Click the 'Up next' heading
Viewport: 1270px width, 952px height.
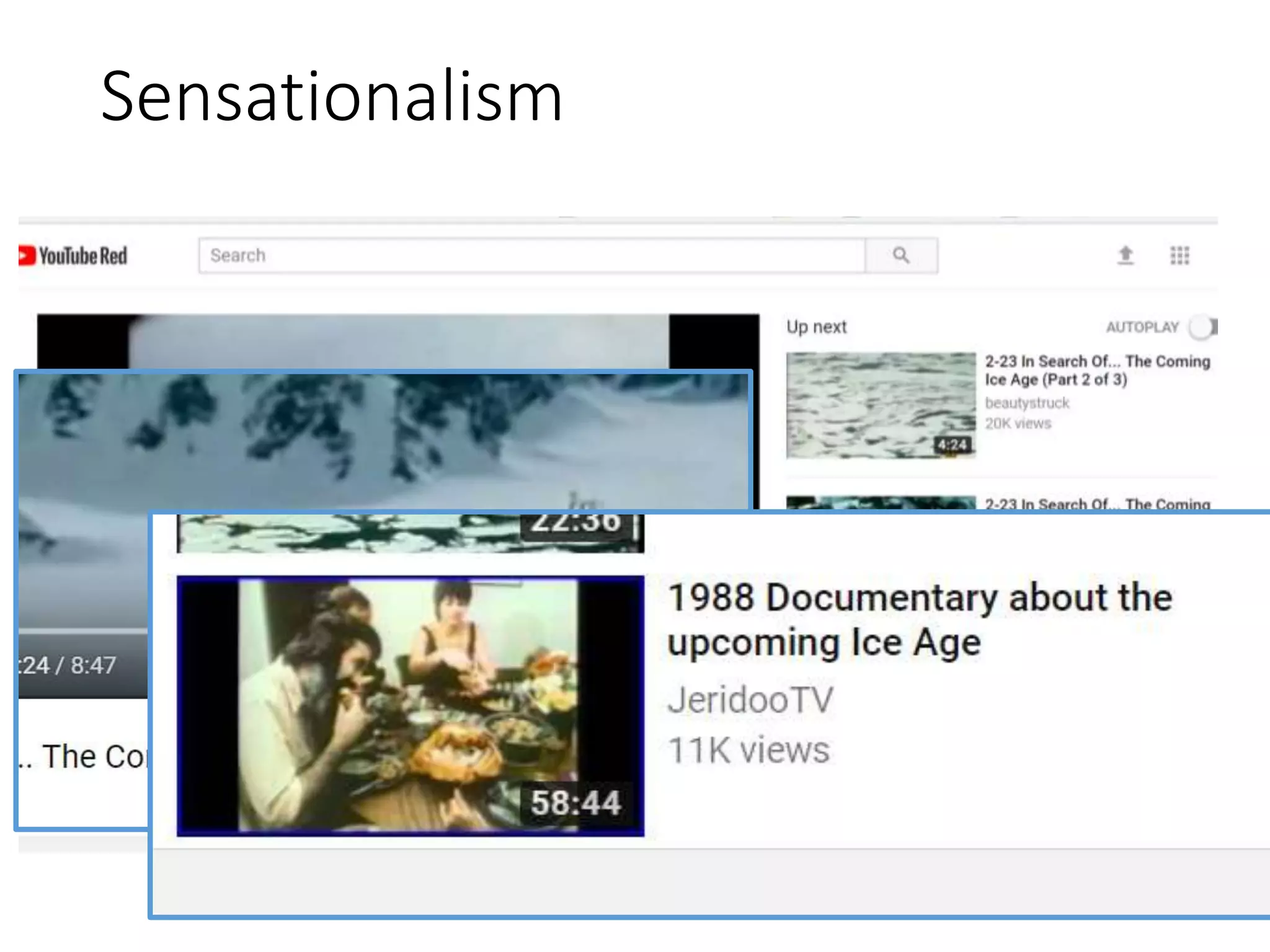coord(816,327)
